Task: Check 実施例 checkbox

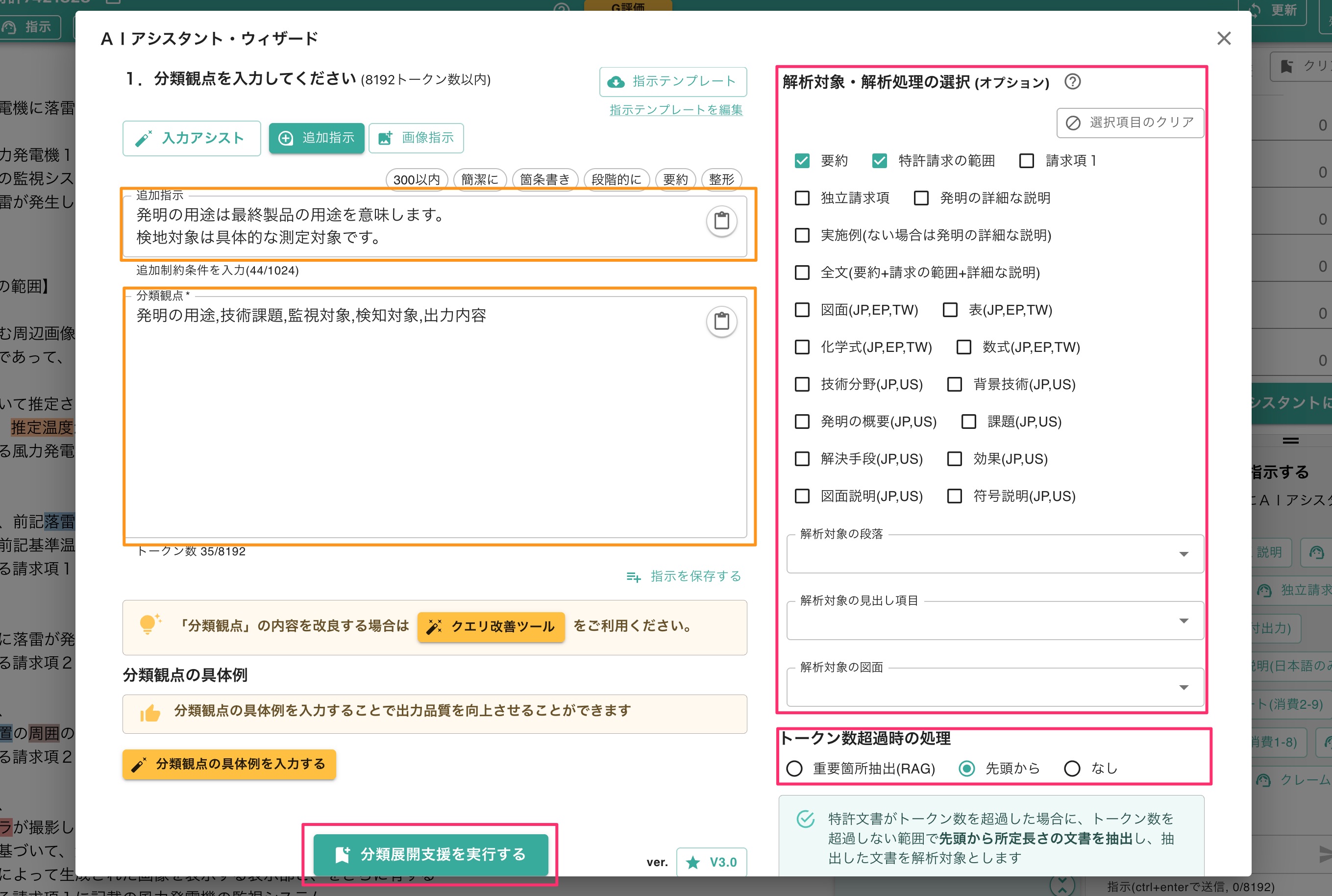Action: tap(802, 235)
